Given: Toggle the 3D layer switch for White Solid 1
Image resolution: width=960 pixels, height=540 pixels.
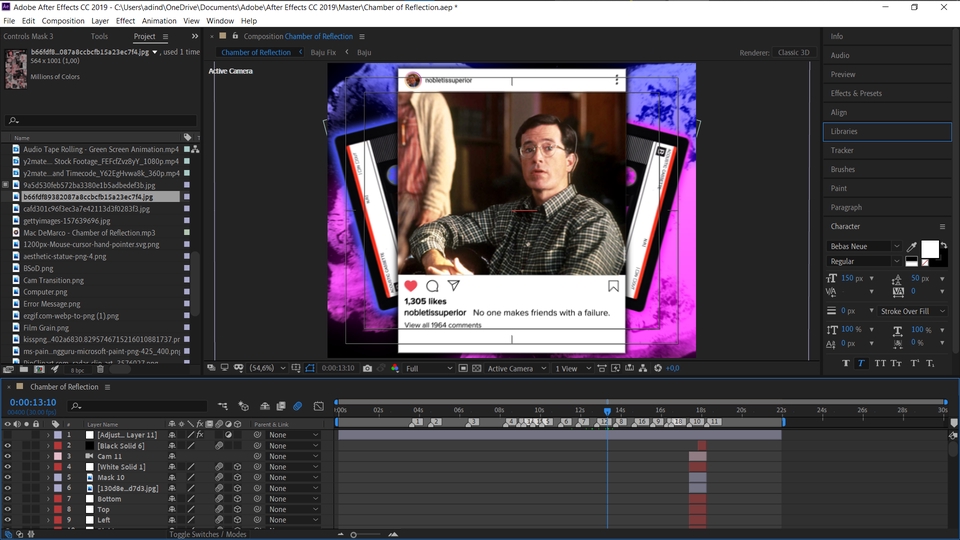Looking at the screenshot, I should [237, 467].
